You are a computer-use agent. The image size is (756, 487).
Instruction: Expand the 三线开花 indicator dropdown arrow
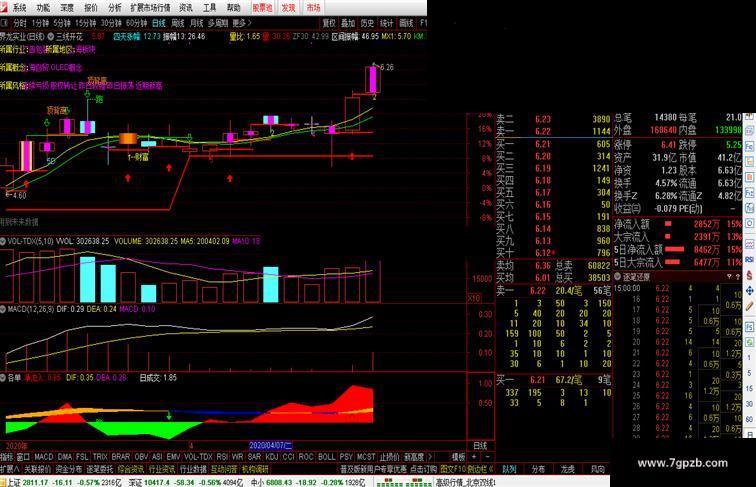(x=51, y=36)
